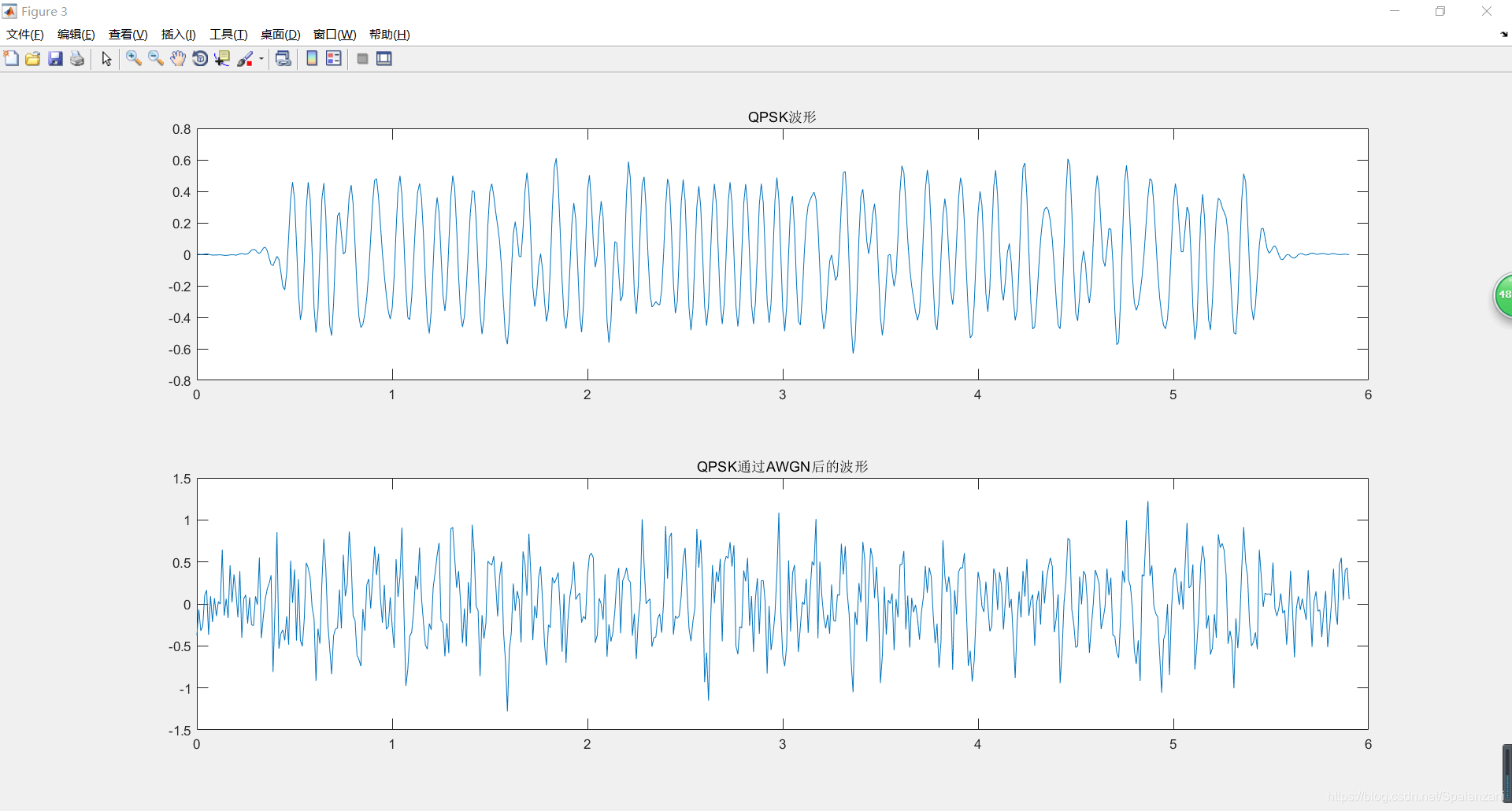Activate the Zoom In magnifier tool

coord(134,59)
